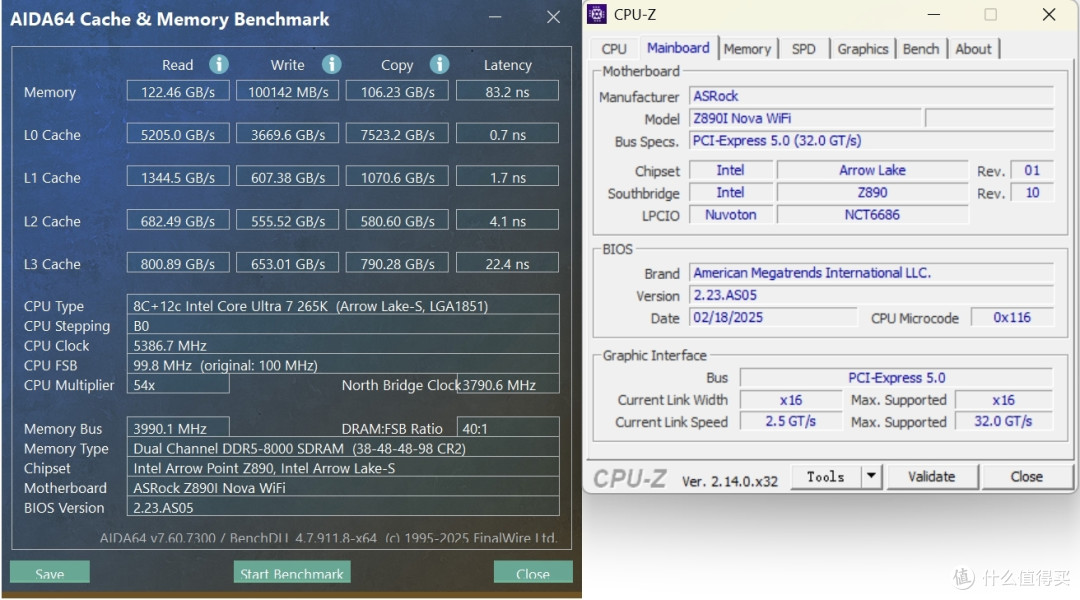Click the L0 Cache Read value 5205.0 GB/s
Image resolution: width=1080 pixels, height=600 pixels.
pos(178,134)
